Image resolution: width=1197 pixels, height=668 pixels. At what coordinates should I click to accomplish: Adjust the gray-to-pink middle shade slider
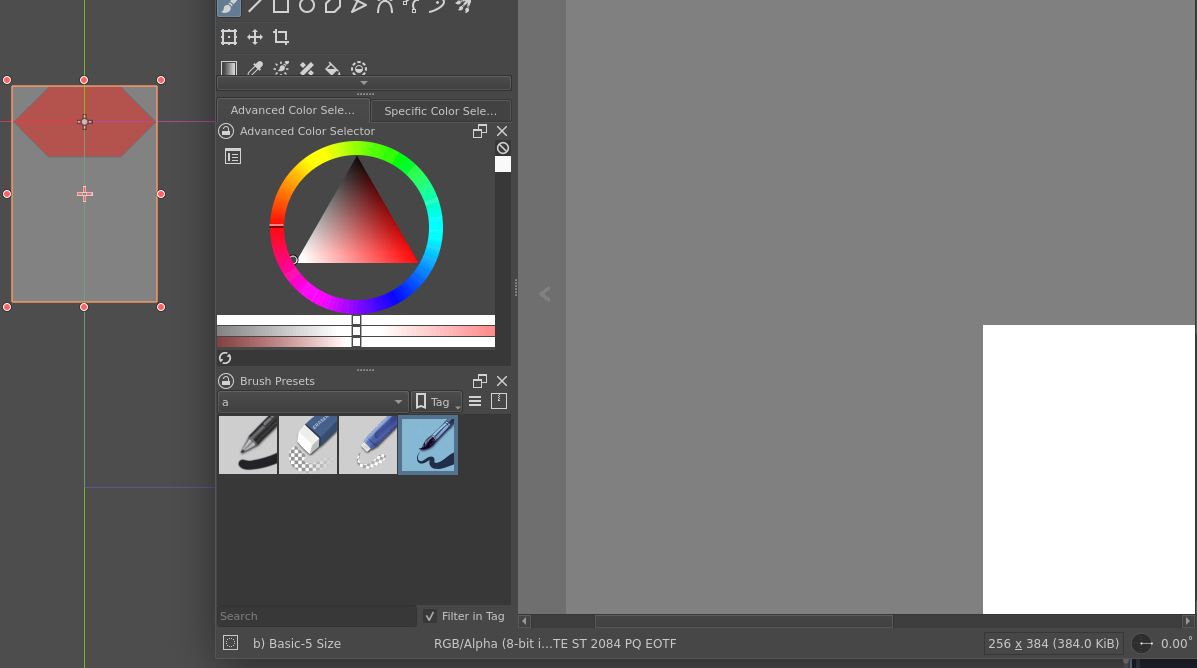(356, 331)
